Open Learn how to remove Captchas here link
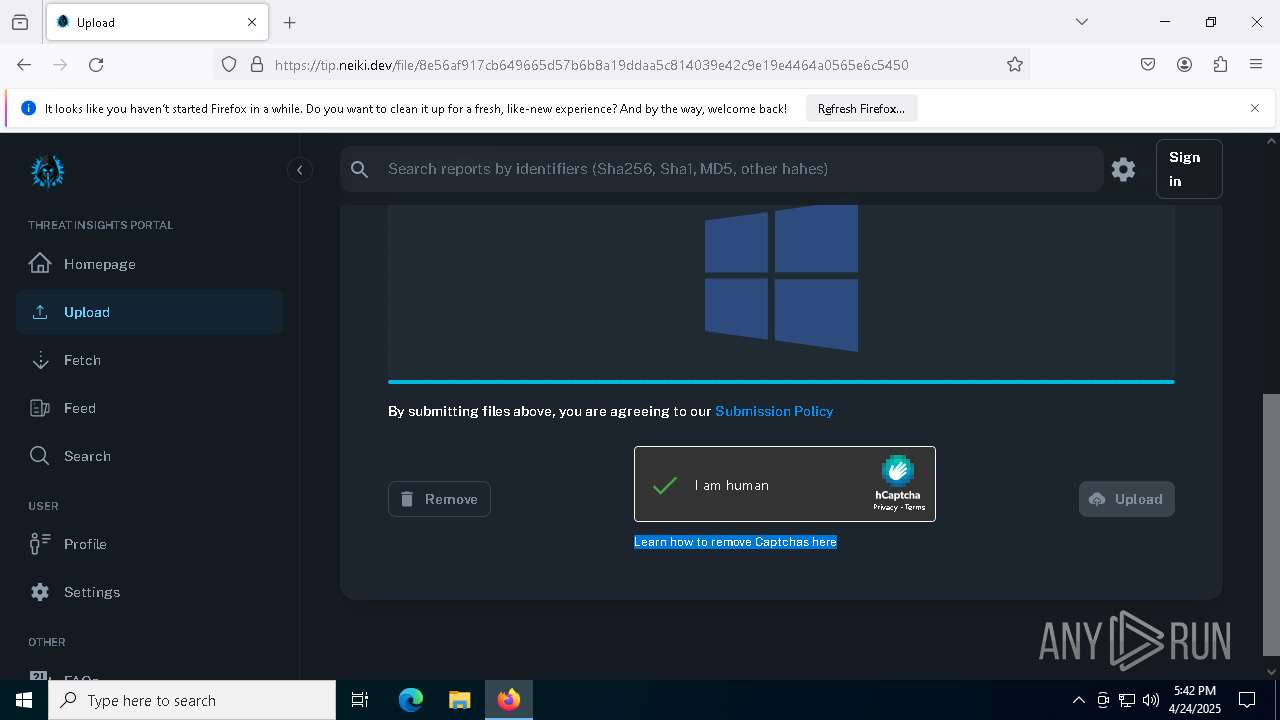This screenshot has height=720, width=1280. point(735,542)
